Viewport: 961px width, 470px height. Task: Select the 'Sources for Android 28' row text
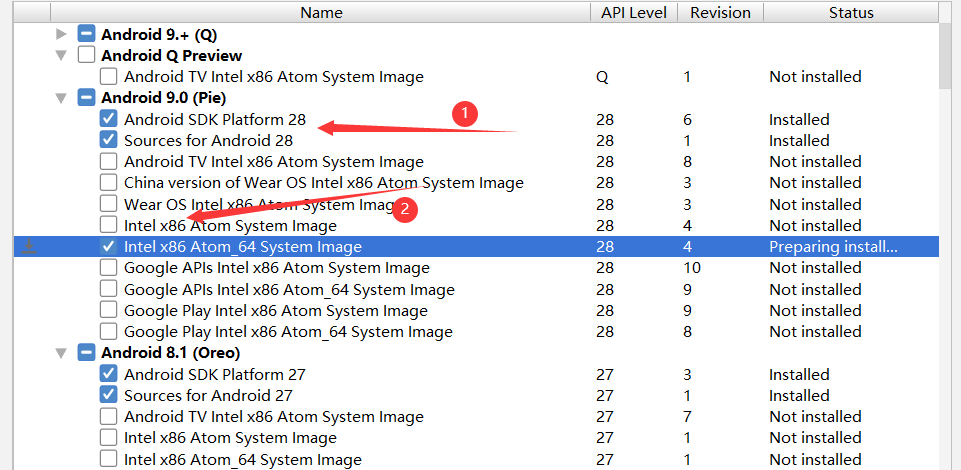[208, 140]
